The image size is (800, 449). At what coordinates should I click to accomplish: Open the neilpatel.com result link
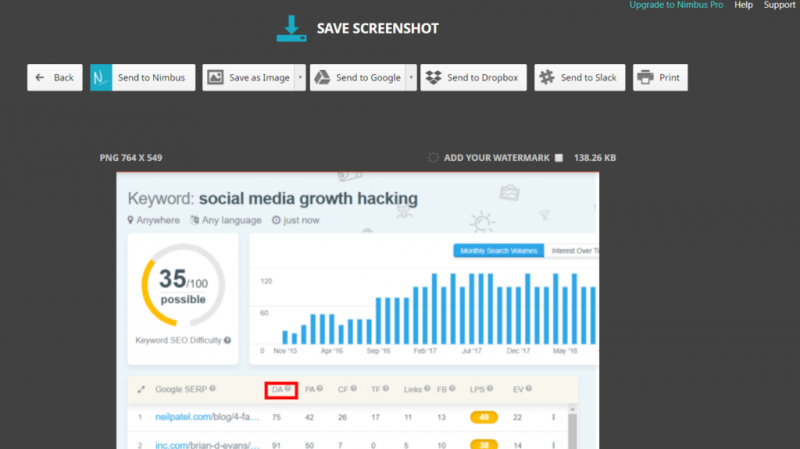207,417
